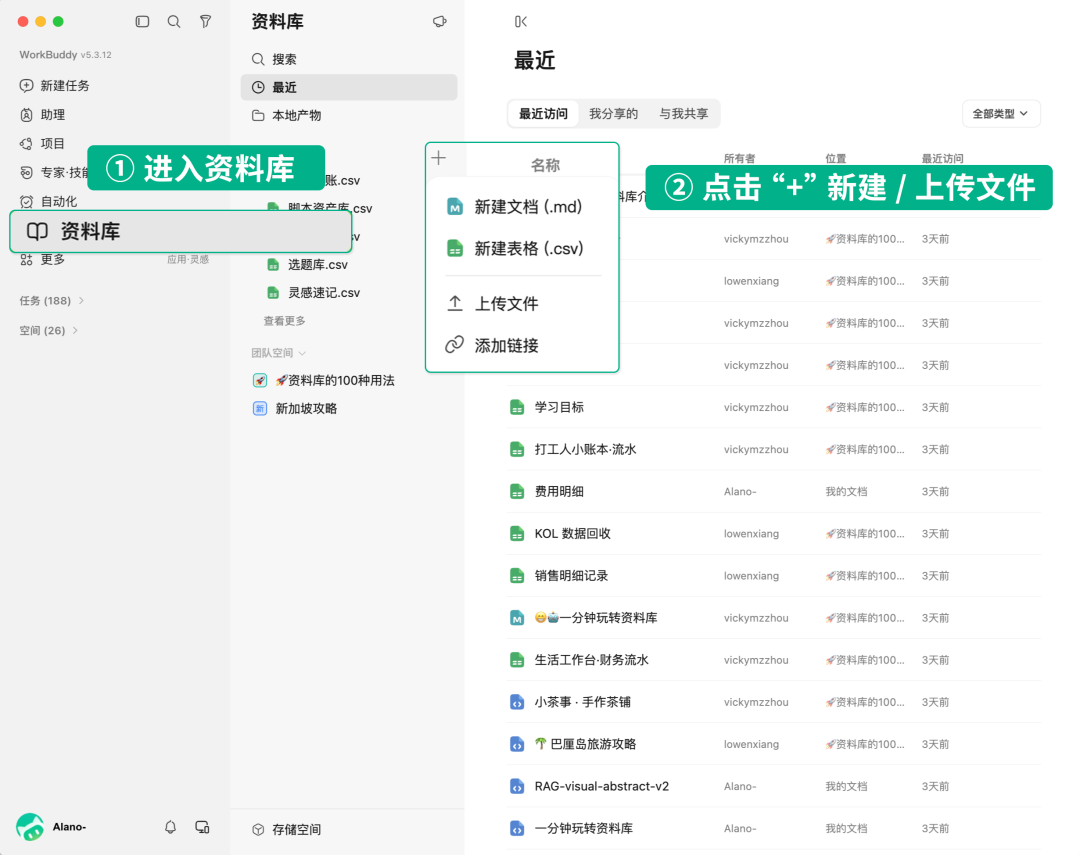Click the device screen icon beside bell
1080x855 pixels.
coord(202,827)
